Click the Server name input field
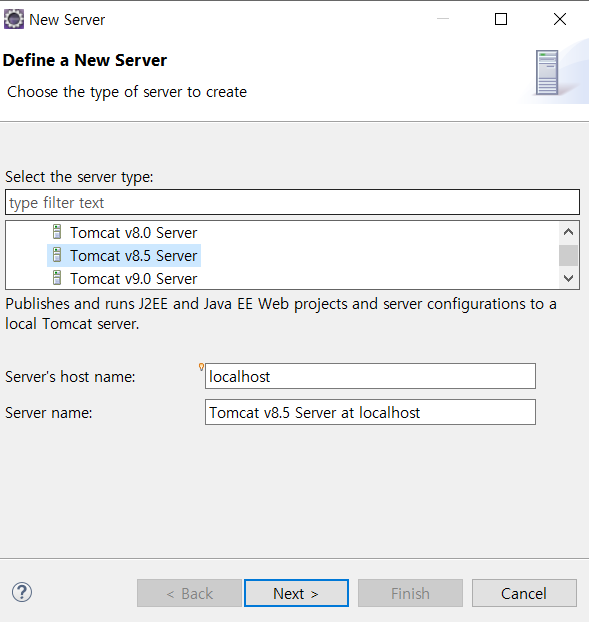Screen dimensions: 589x622 [x=370, y=412]
